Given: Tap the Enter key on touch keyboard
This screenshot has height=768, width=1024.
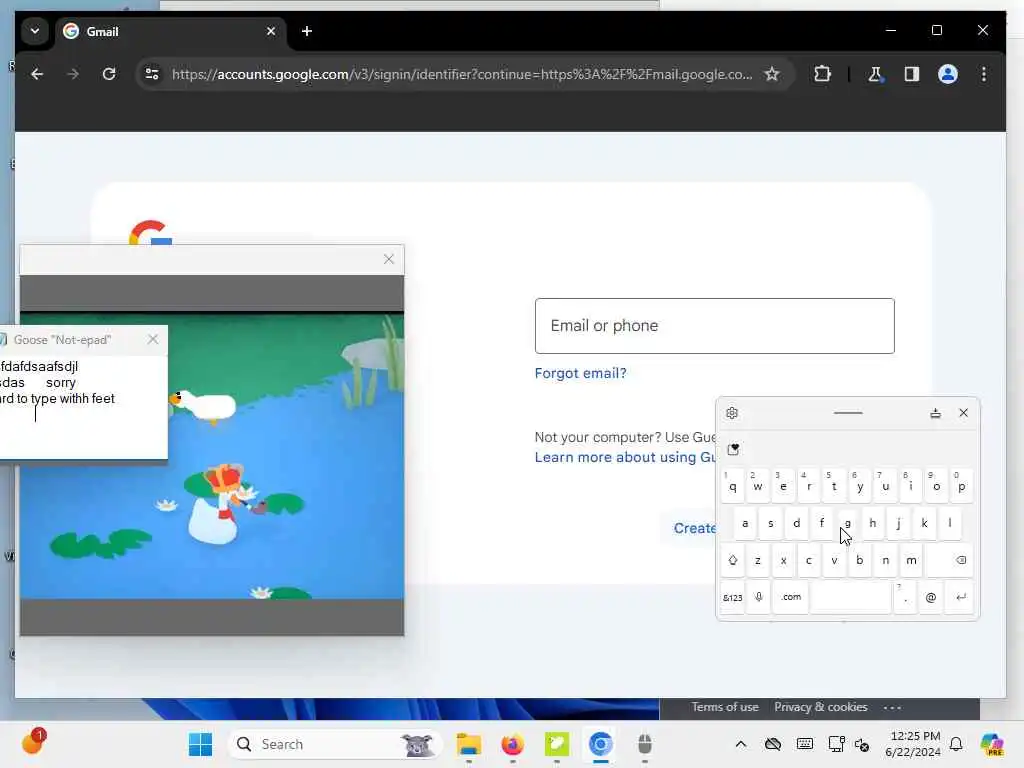Looking at the screenshot, I should coord(960,598).
